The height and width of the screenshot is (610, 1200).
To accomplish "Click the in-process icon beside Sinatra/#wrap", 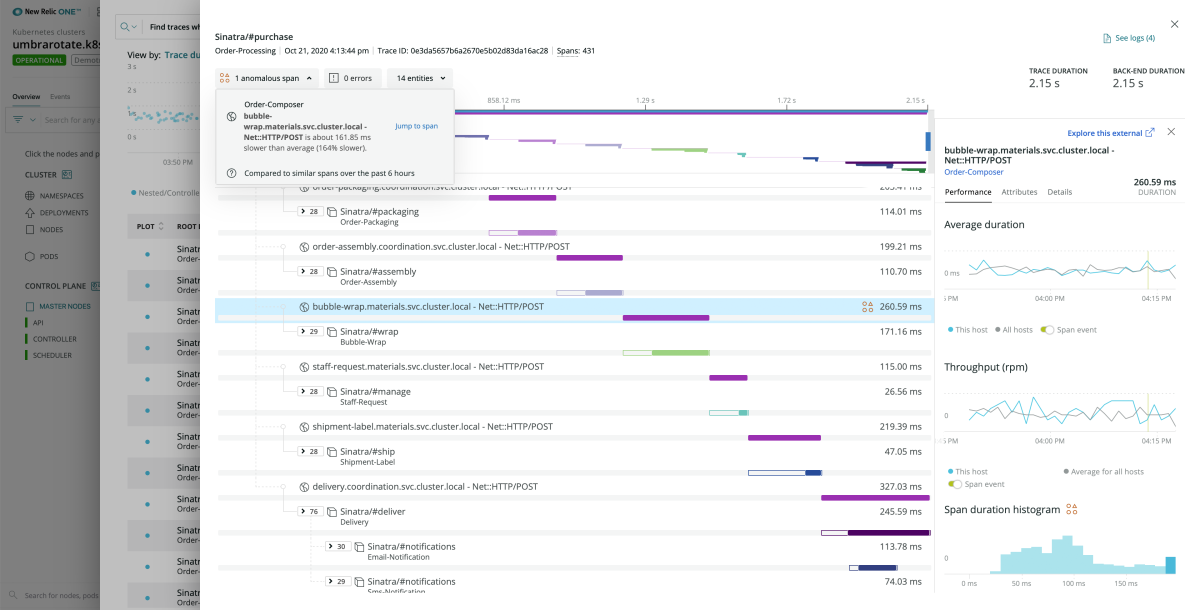I will [332, 331].
